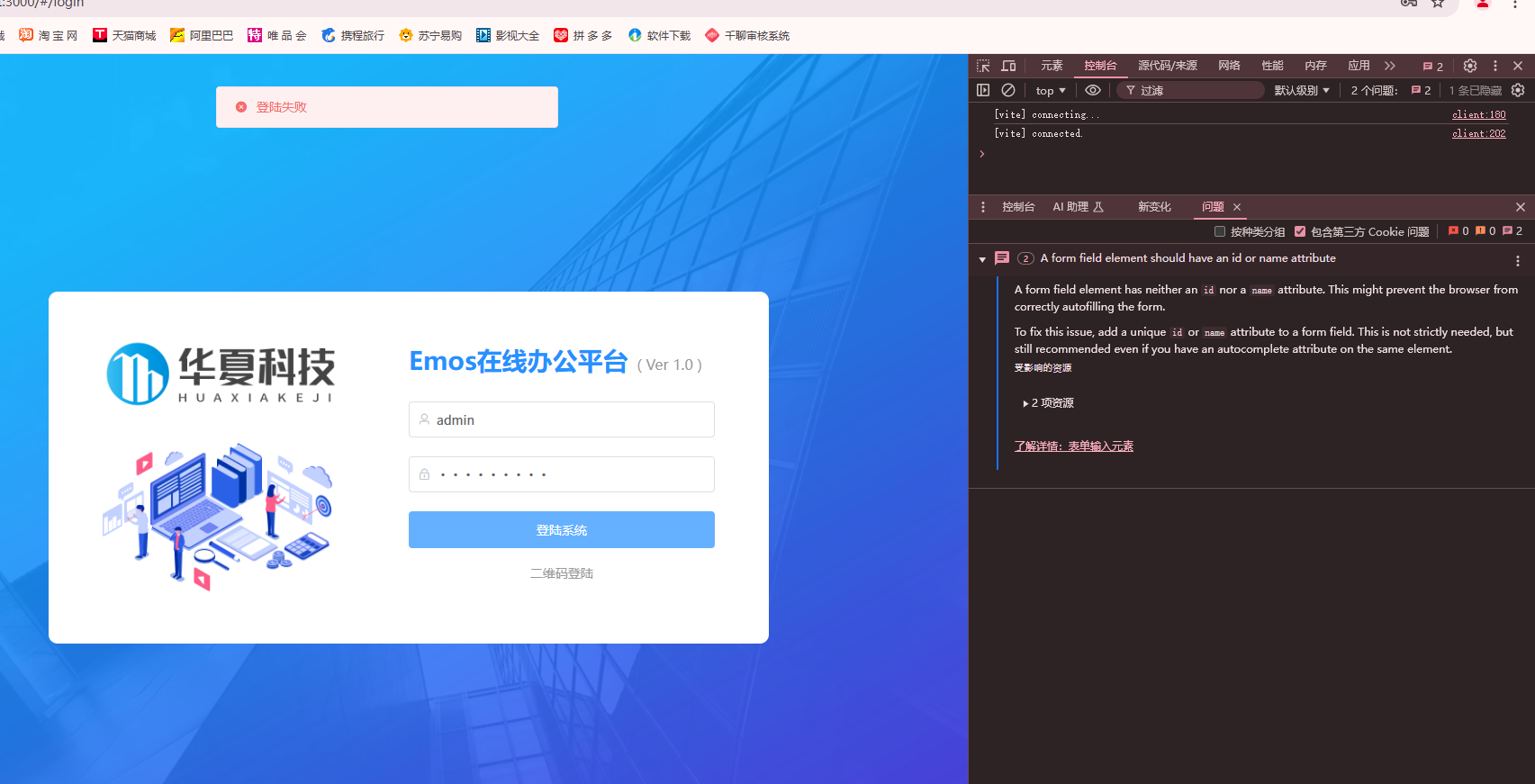Click the 华夏科技 logo

pos(221,374)
